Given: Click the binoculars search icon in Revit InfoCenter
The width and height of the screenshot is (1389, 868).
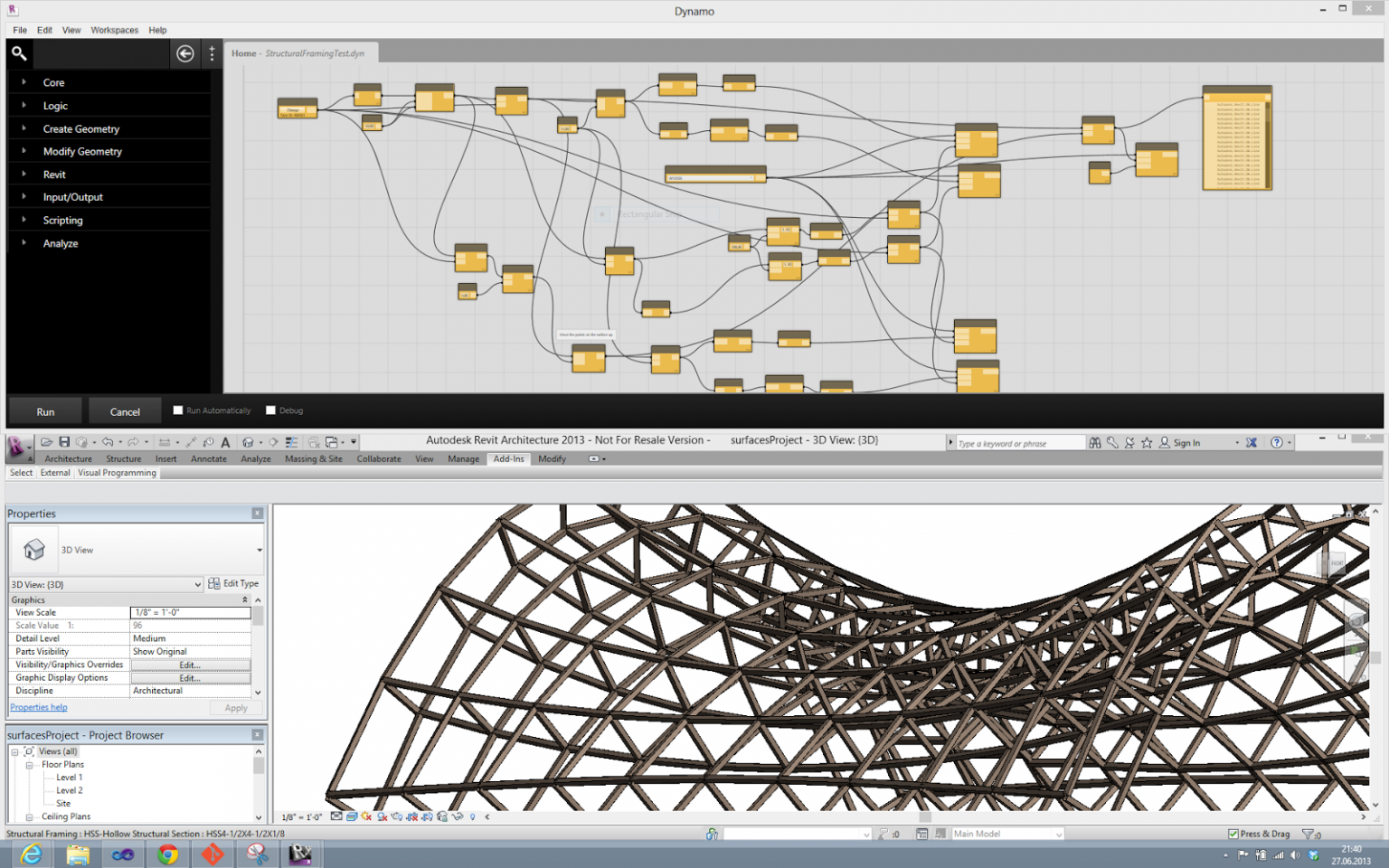Looking at the screenshot, I should point(1095,442).
